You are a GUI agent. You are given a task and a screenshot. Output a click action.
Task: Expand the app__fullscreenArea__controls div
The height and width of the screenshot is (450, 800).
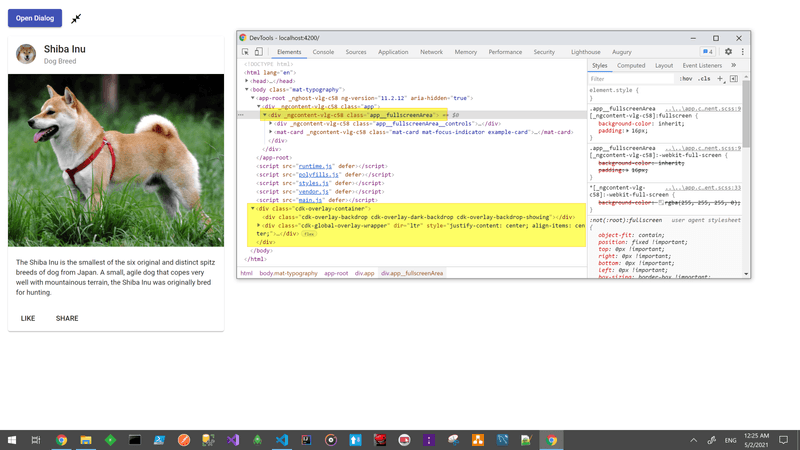coord(271,123)
